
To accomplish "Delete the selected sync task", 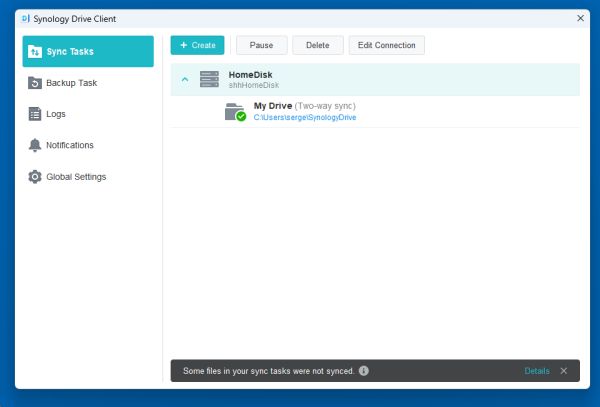I will click(x=318, y=45).
